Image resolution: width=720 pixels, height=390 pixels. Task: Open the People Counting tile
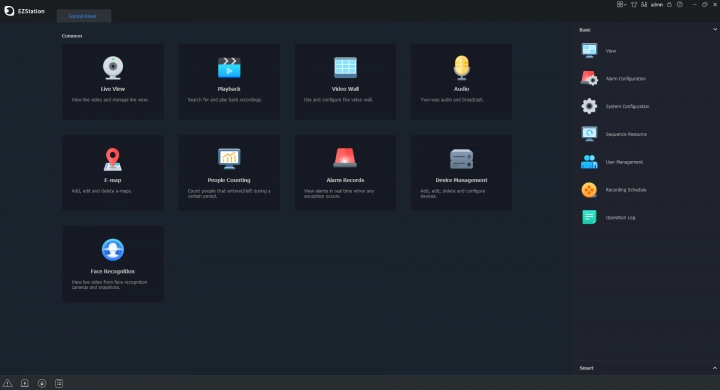tap(229, 173)
